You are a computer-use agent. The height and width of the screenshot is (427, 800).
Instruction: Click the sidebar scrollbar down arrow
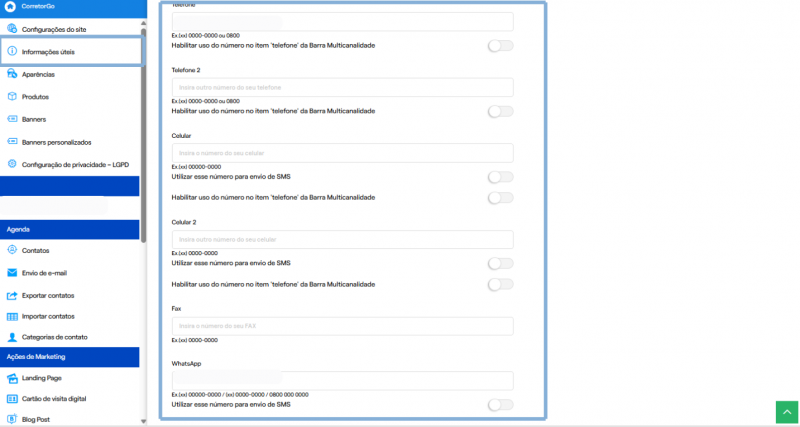tap(143, 421)
